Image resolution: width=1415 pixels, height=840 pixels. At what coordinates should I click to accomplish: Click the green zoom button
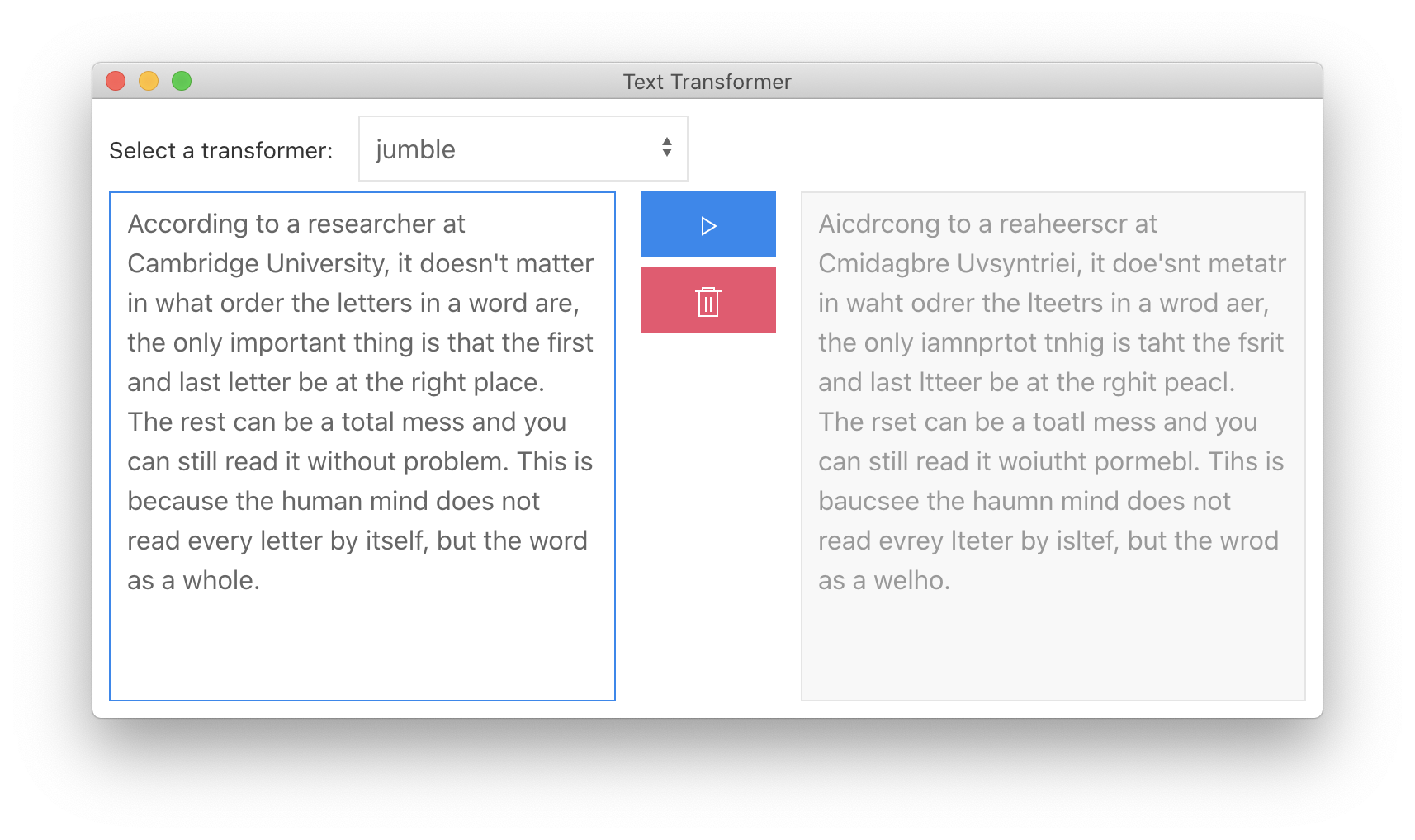point(181,80)
